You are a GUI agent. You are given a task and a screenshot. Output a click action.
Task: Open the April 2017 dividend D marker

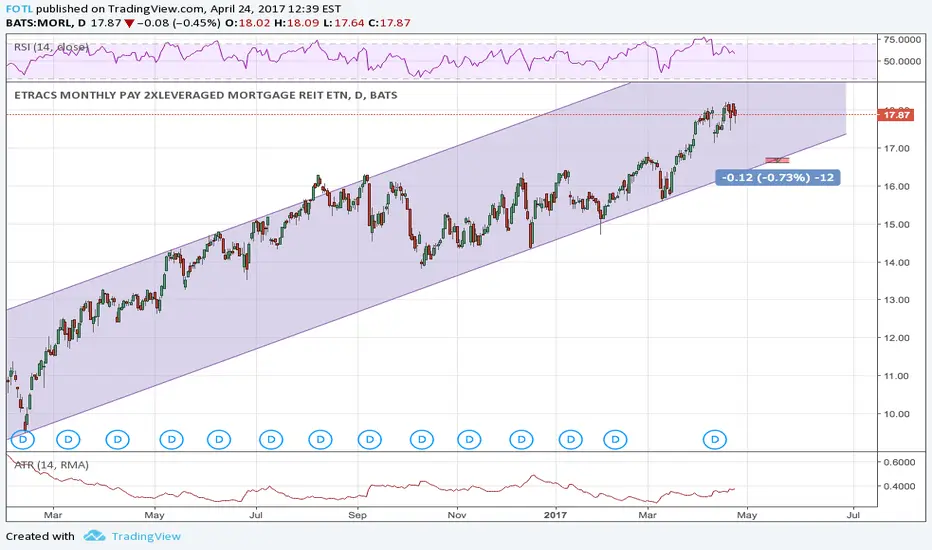714,439
